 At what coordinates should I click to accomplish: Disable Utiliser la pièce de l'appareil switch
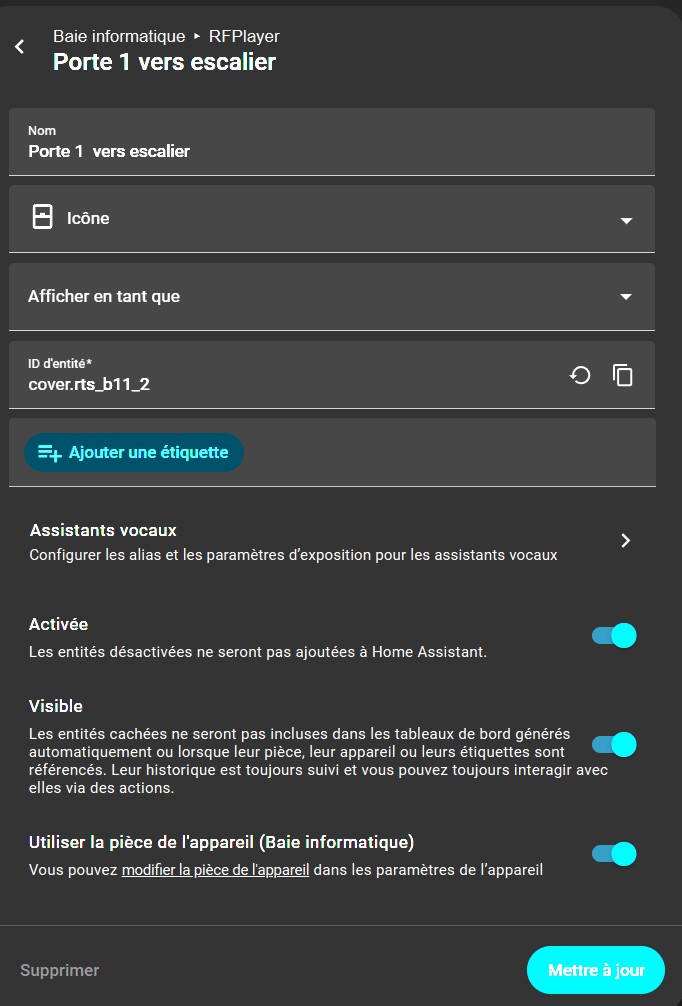614,855
